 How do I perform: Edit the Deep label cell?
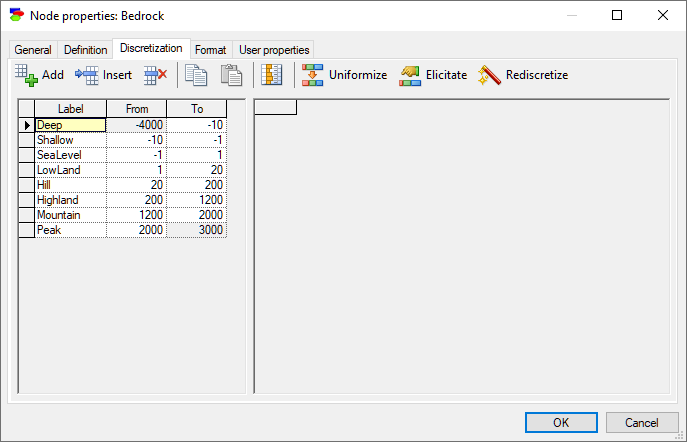click(x=71, y=125)
